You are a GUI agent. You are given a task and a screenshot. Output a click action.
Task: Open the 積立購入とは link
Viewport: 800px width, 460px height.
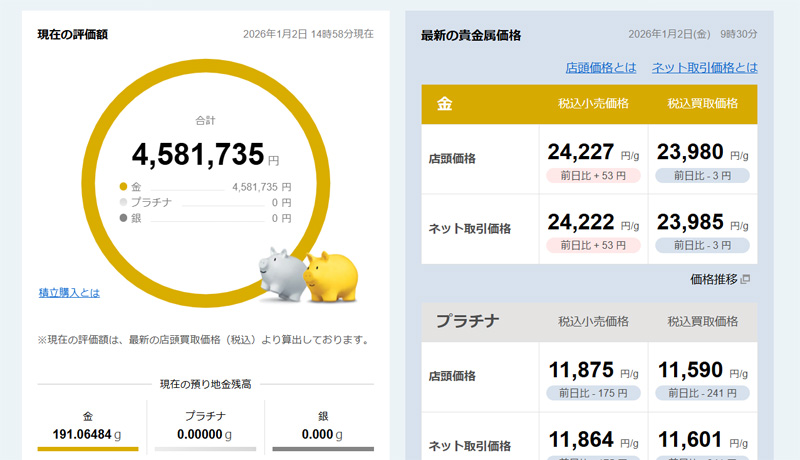point(69,293)
